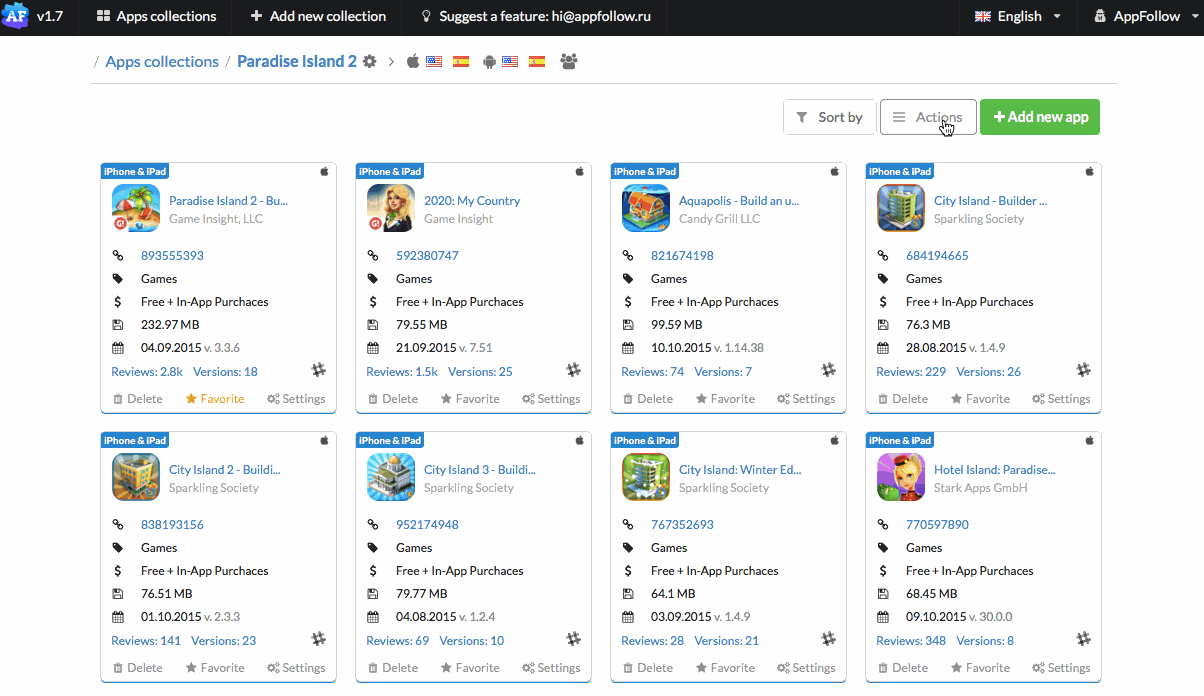Open collection settings gear beside Paradise Island 2

(x=370, y=62)
